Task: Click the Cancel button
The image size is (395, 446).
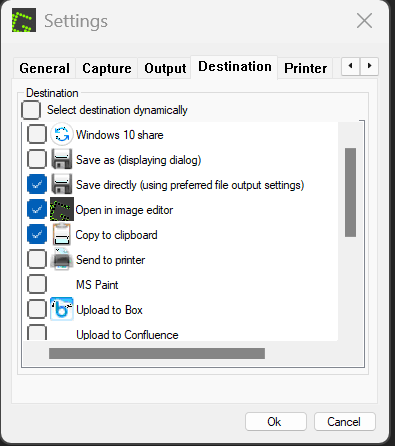Action: point(345,422)
